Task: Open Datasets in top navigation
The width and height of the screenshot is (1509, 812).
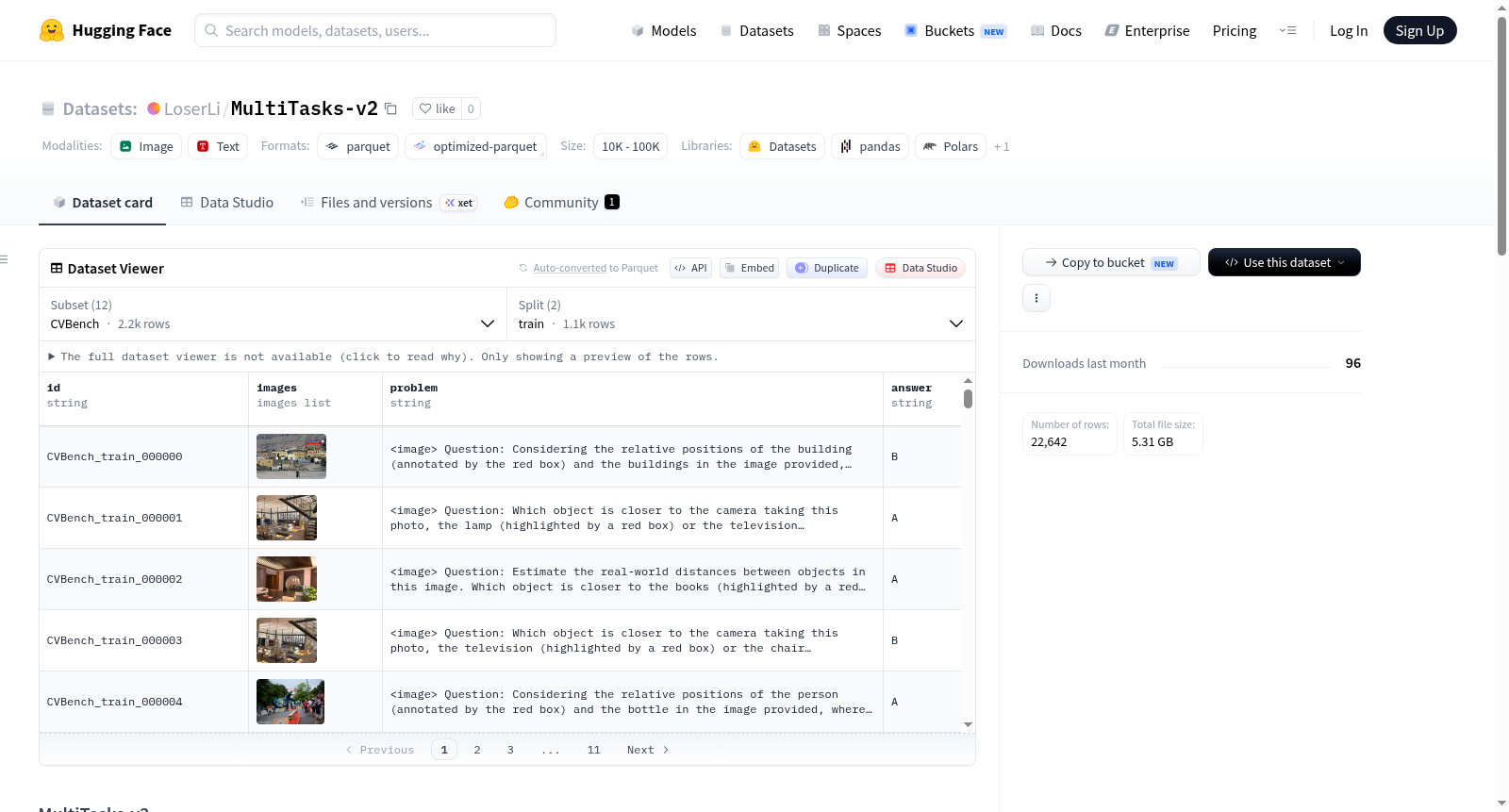Action: 757,30
